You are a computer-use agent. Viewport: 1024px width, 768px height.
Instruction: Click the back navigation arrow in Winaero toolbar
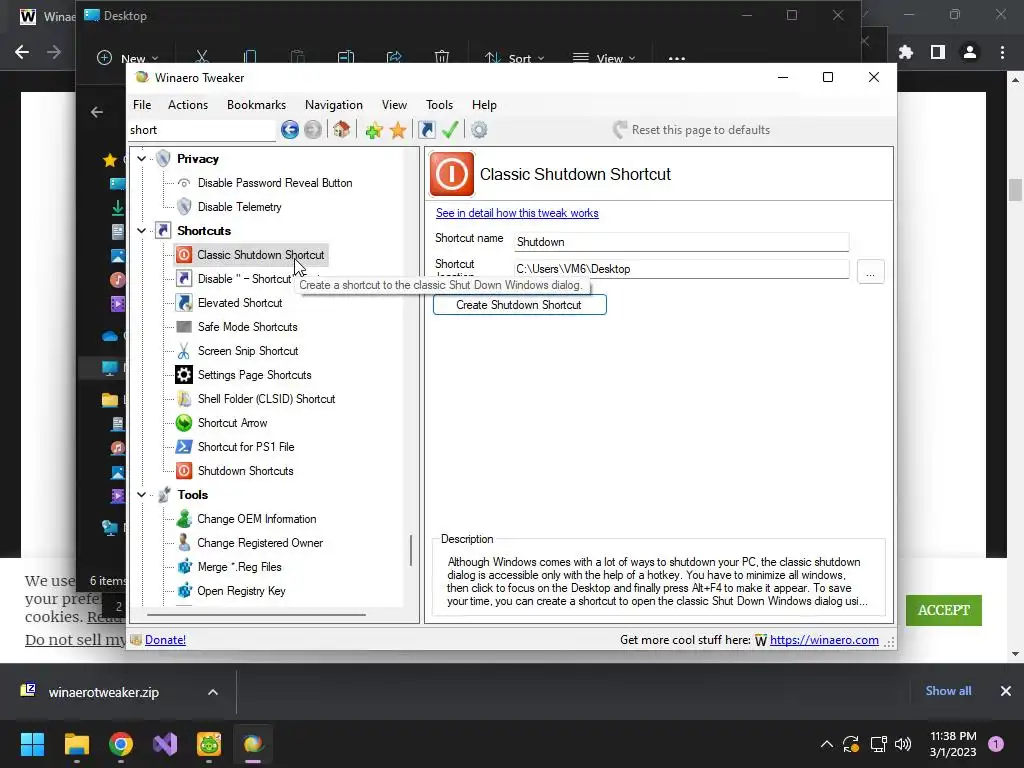pos(290,130)
